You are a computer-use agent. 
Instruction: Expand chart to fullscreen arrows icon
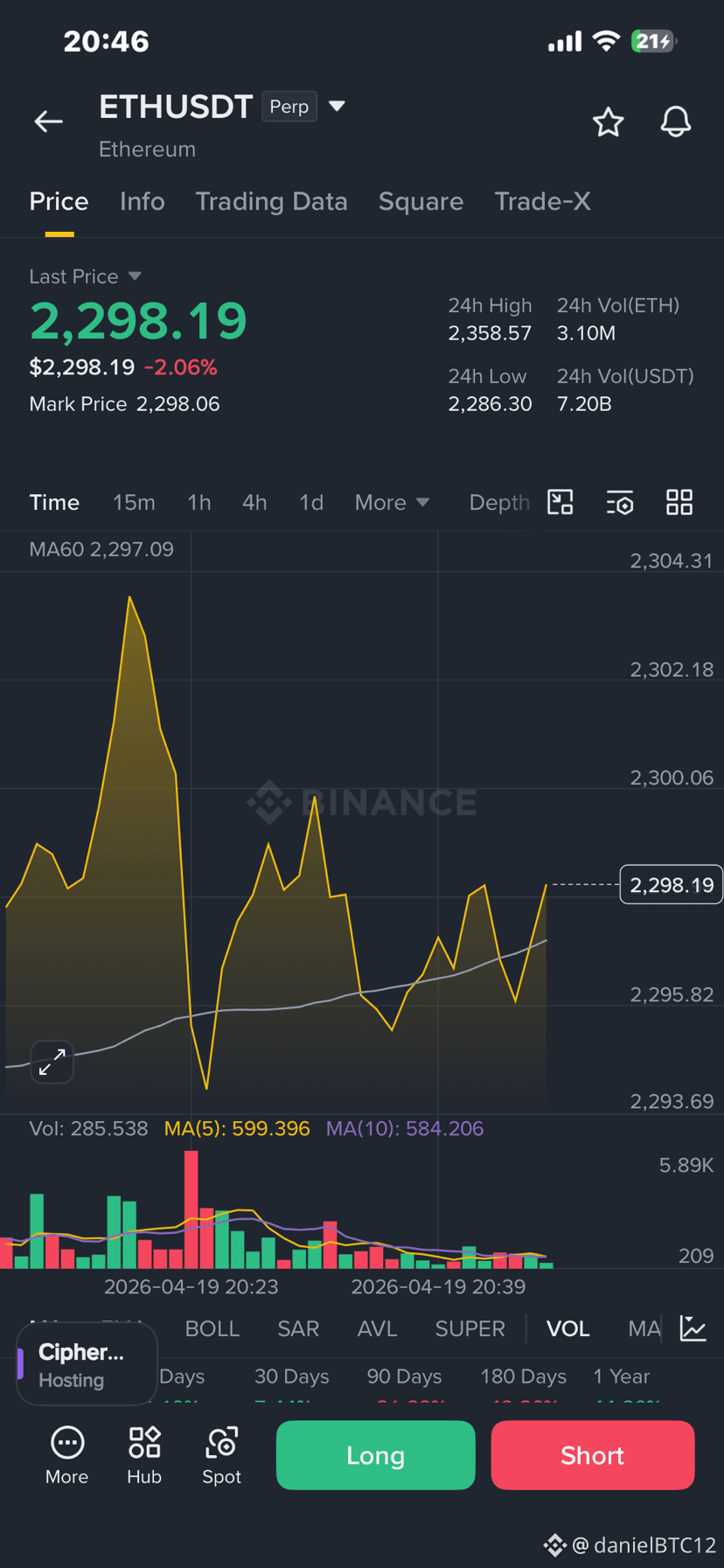[52, 1062]
